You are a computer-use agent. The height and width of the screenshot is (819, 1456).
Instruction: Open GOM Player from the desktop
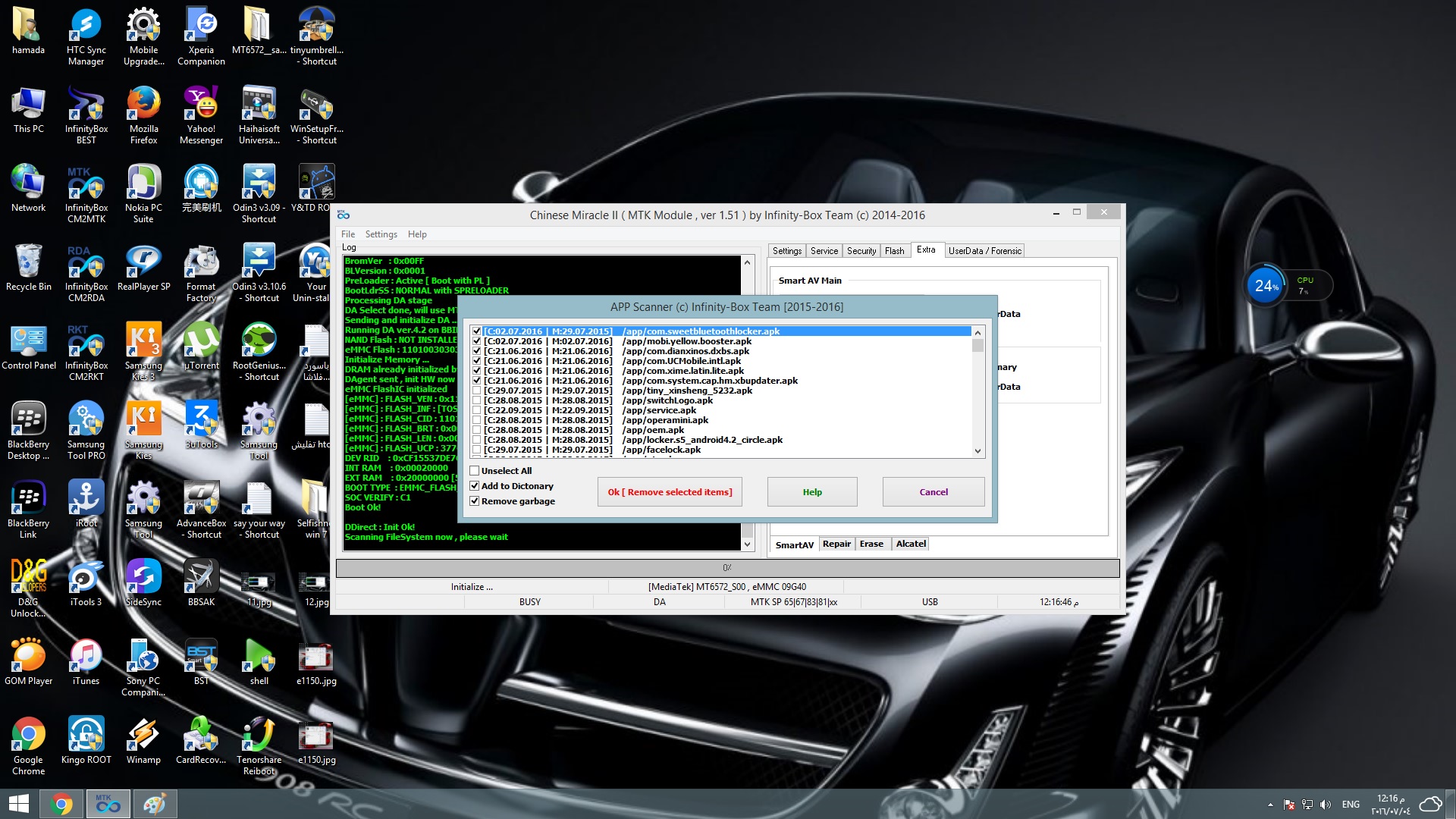[x=28, y=661]
